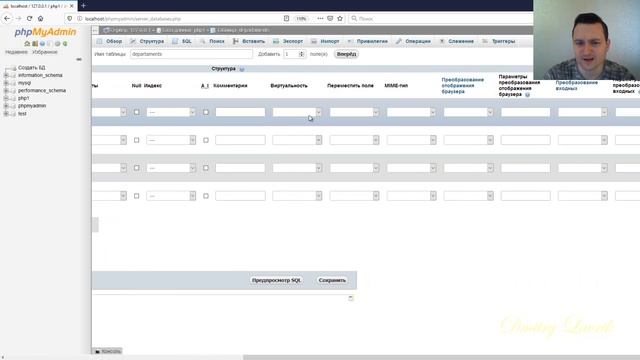Expand performance_schema database node

point(6,91)
